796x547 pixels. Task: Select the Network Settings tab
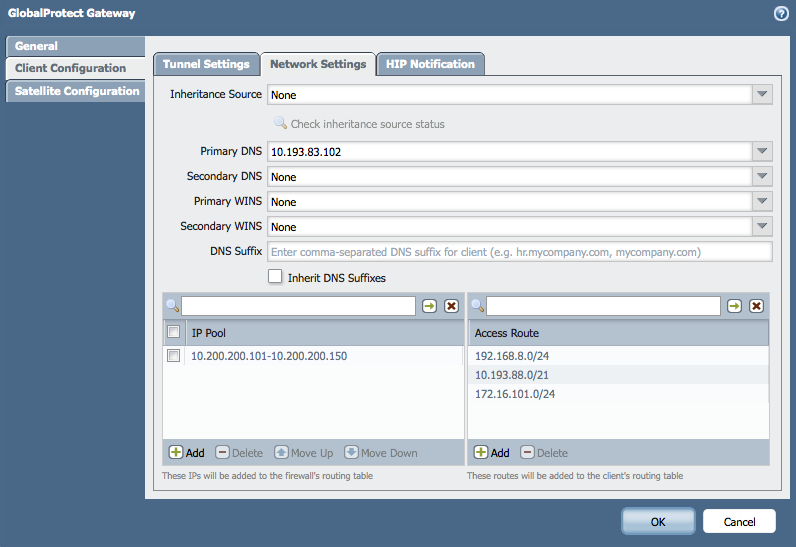[x=318, y=64]
